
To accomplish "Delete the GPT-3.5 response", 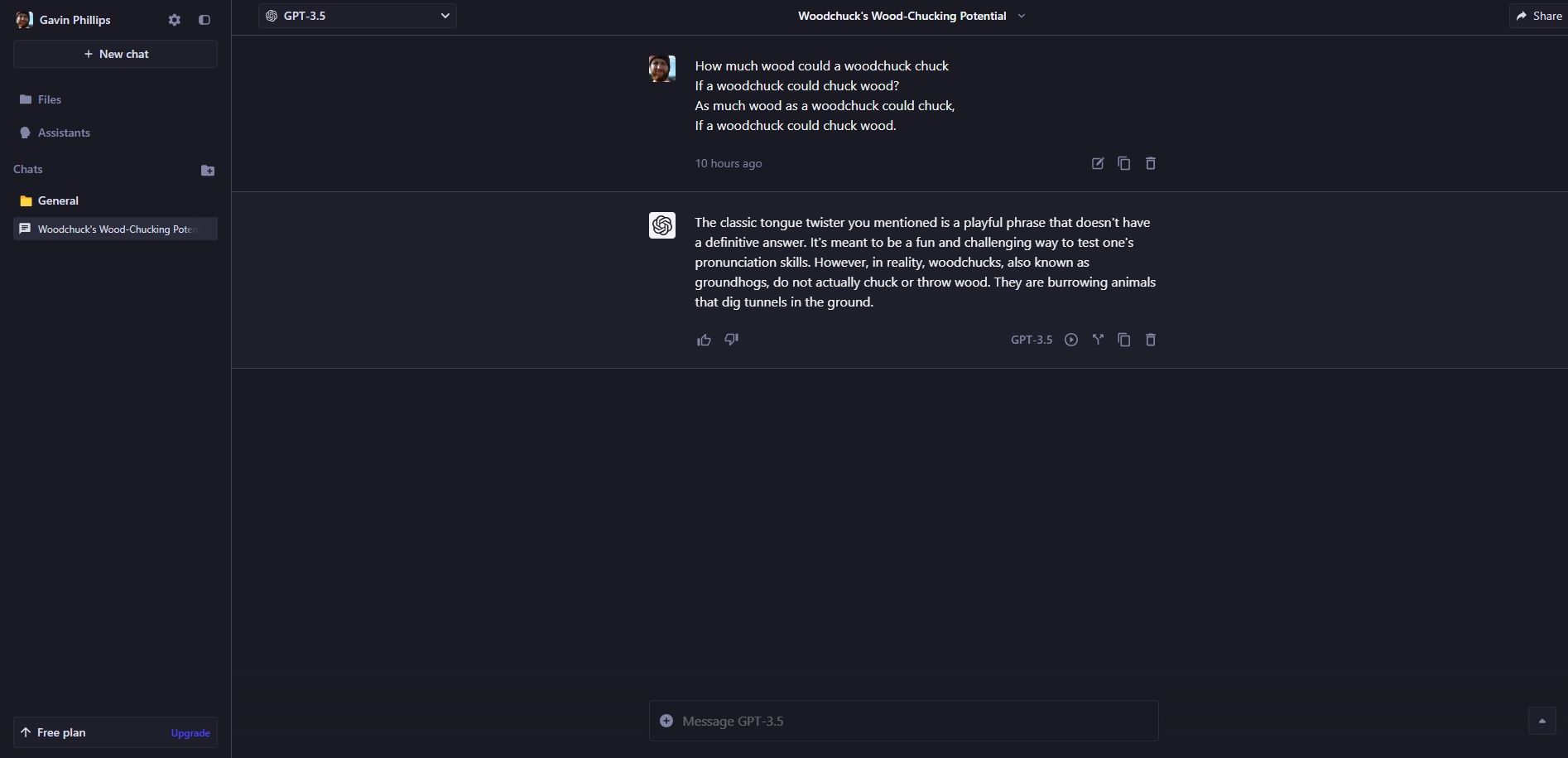I will click(1150, 340).
